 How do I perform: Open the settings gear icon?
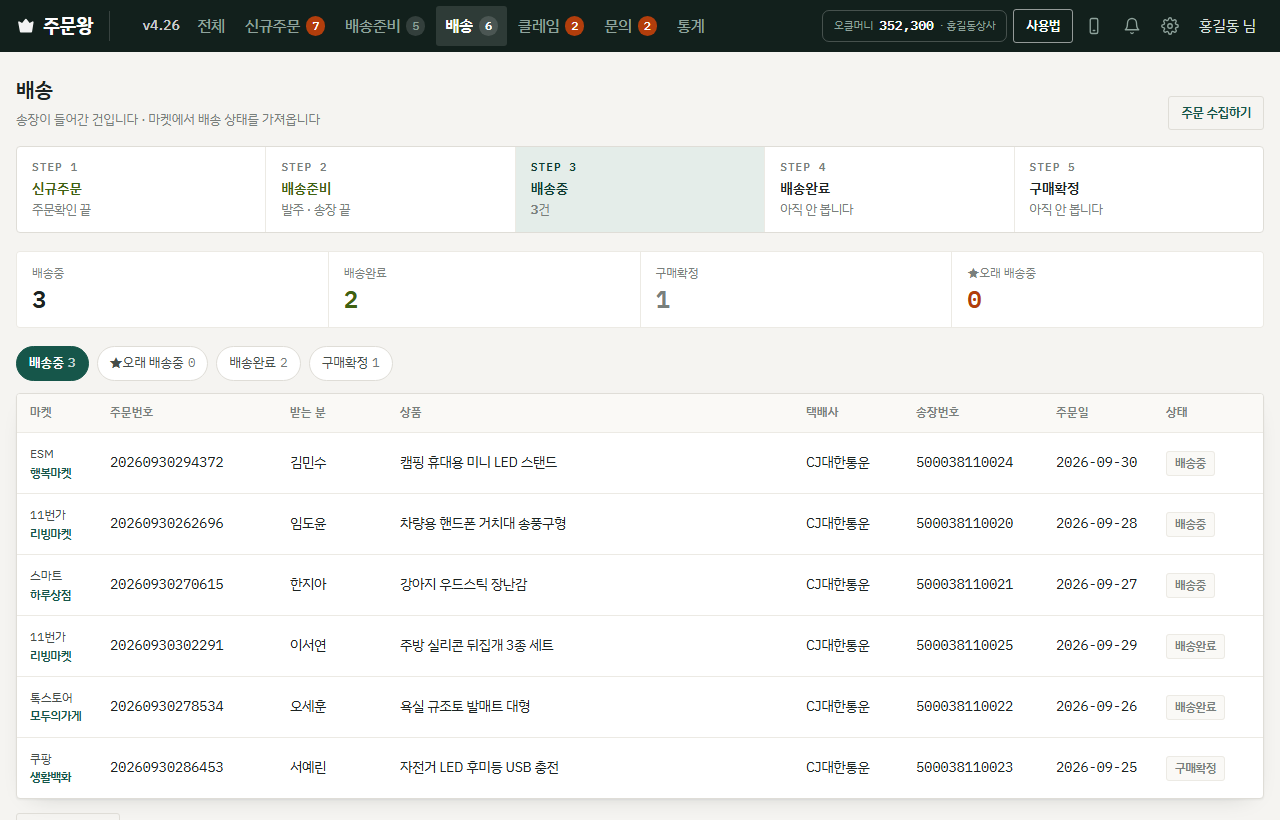[1170, 26]
